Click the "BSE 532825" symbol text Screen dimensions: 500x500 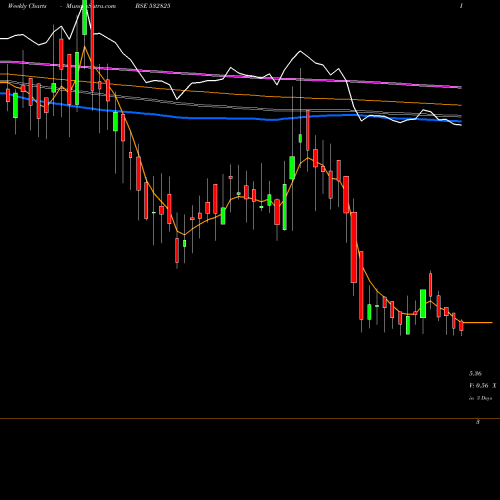(x=153, y=6)
